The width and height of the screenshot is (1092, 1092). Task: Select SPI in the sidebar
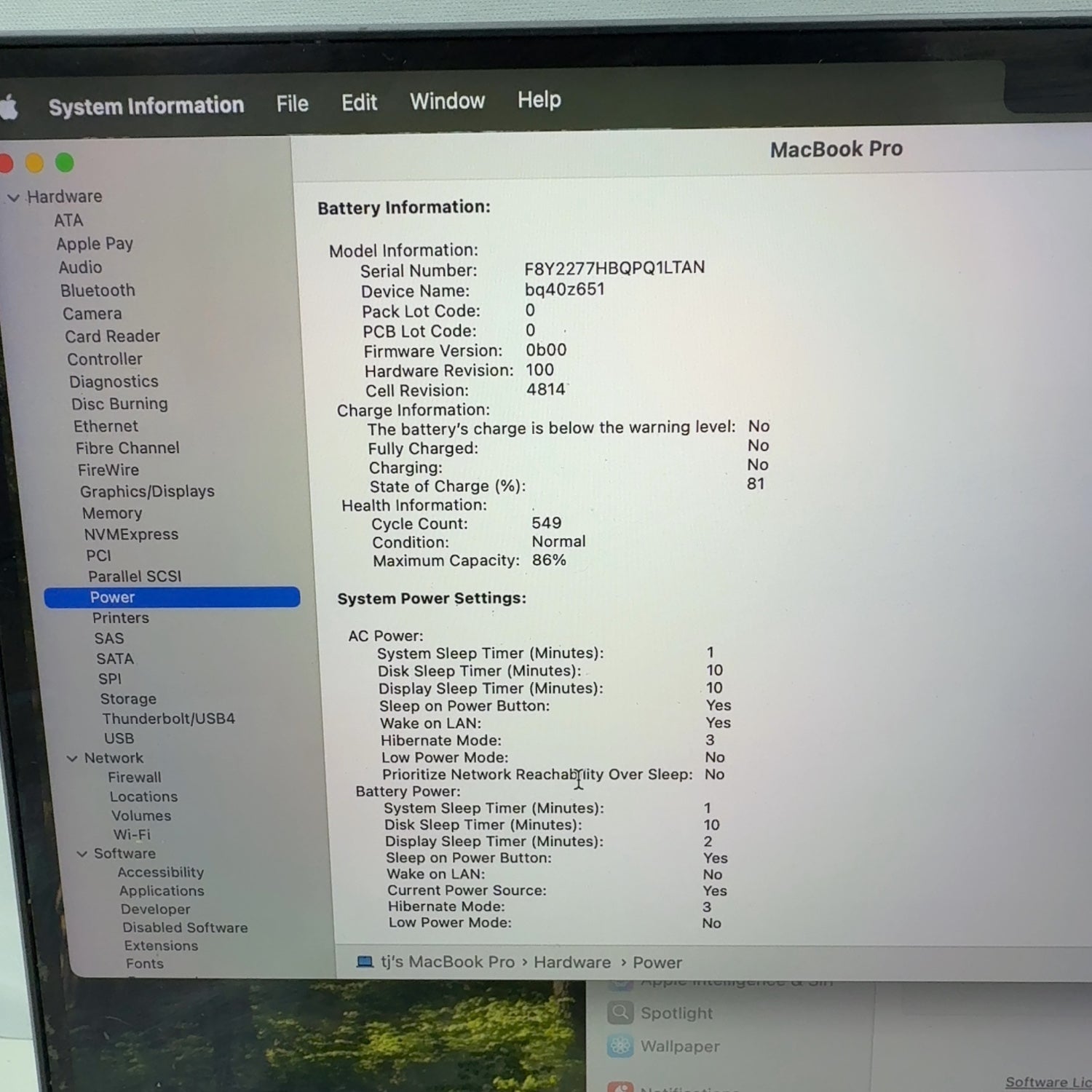(x=110, y=678)
